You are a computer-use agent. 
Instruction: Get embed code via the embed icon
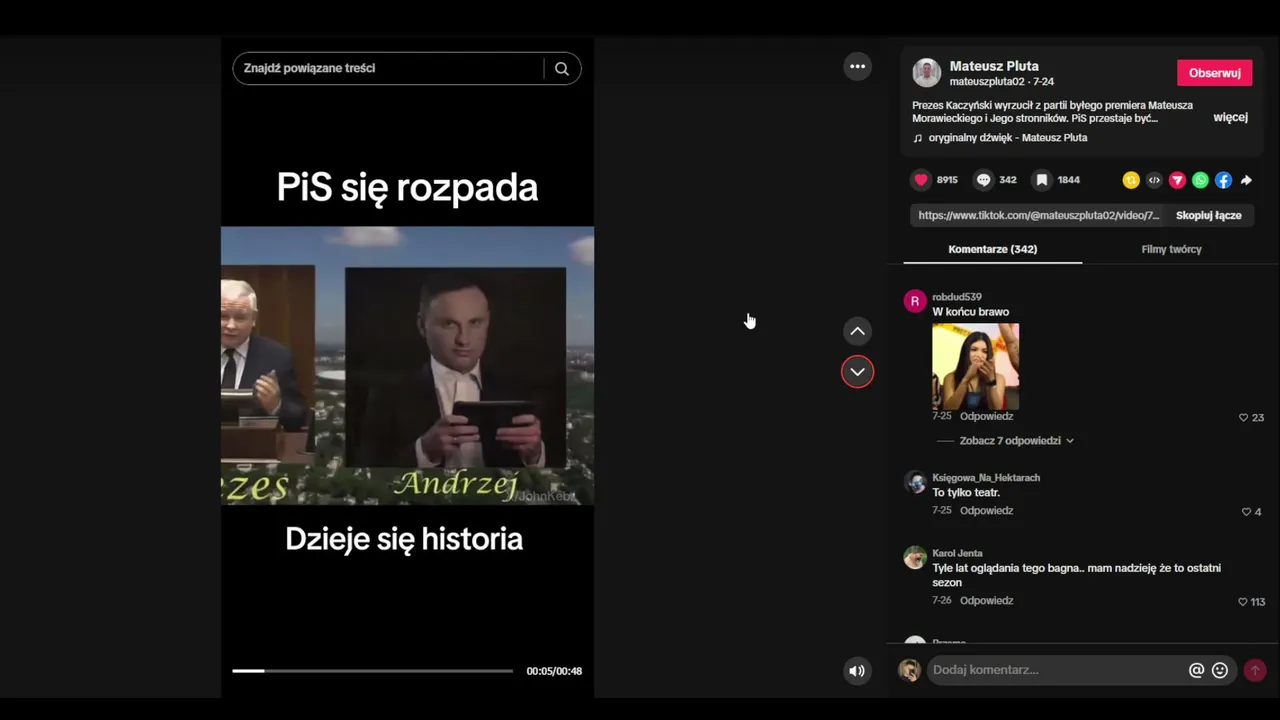1154,180
